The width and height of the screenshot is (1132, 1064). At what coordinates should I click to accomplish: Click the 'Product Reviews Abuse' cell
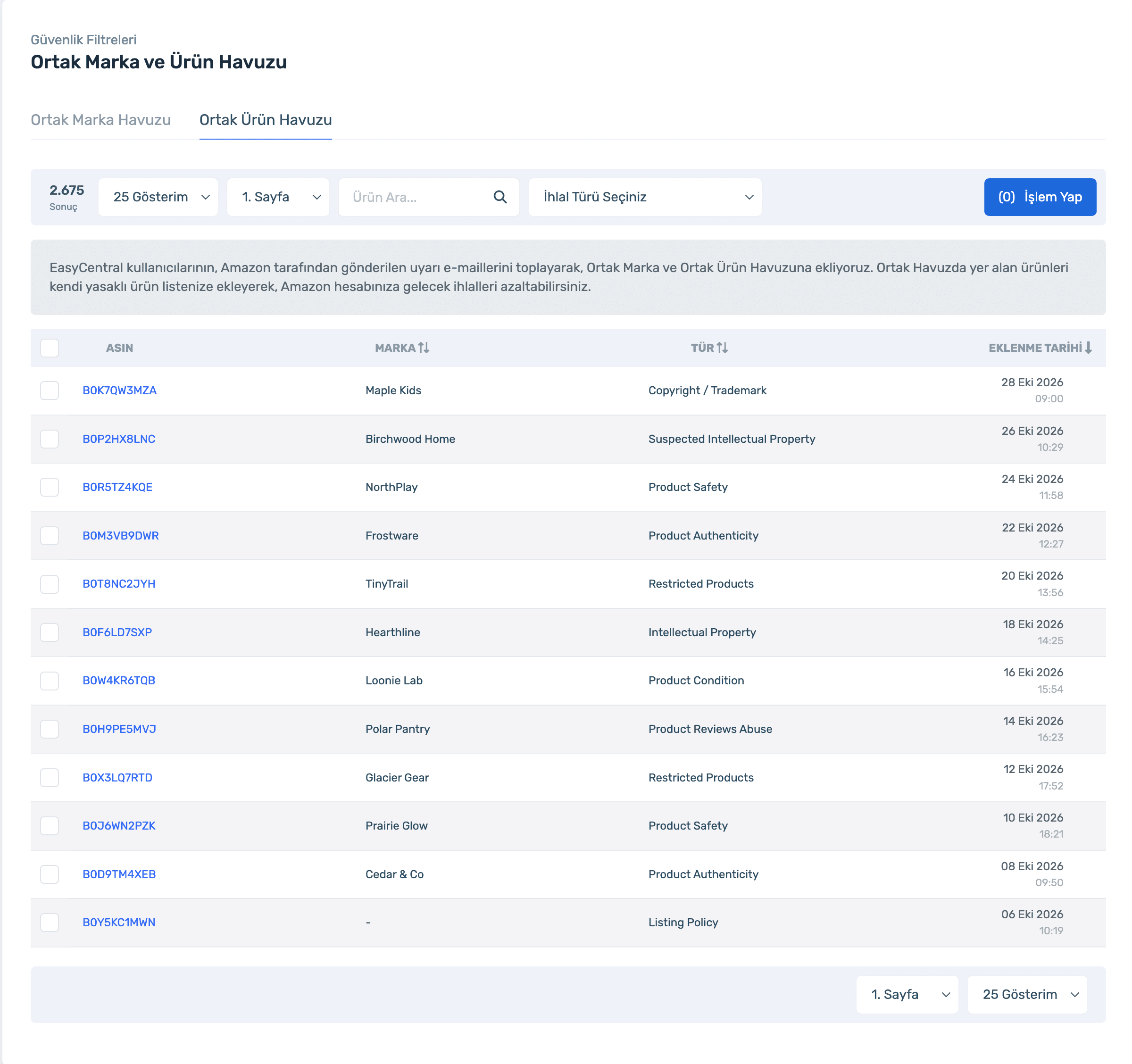pos(710,729)
